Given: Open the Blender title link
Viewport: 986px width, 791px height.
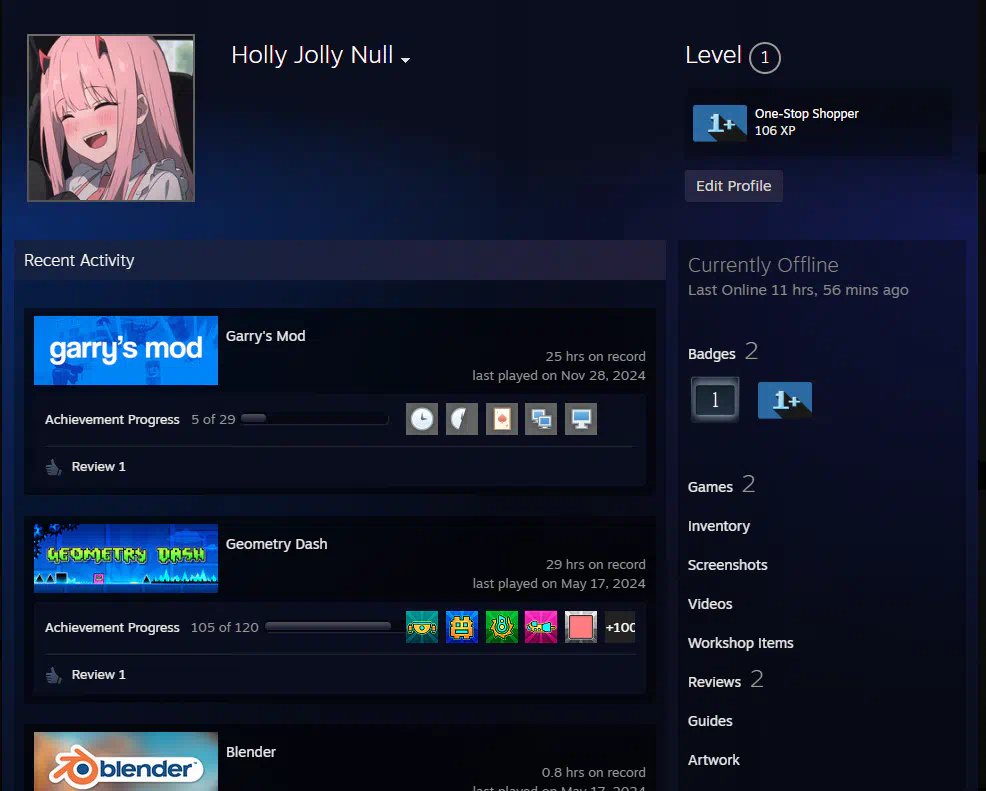Looking at the screenshot, I should pos(251,752).
